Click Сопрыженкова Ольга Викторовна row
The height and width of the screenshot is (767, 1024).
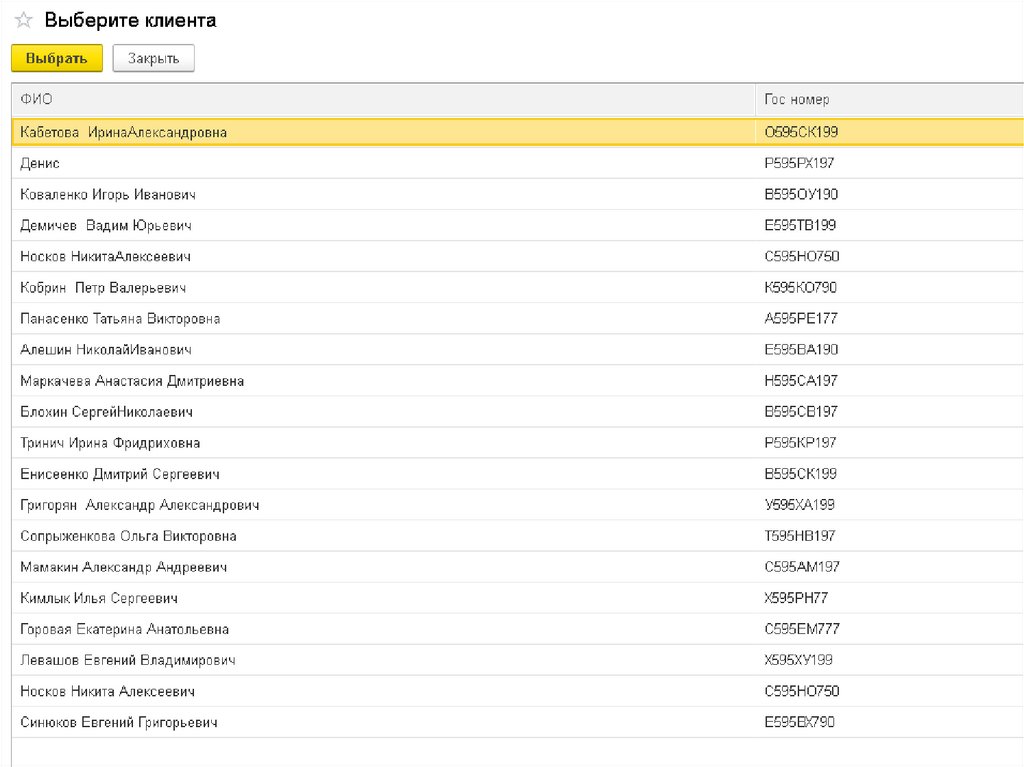(128, 536)
